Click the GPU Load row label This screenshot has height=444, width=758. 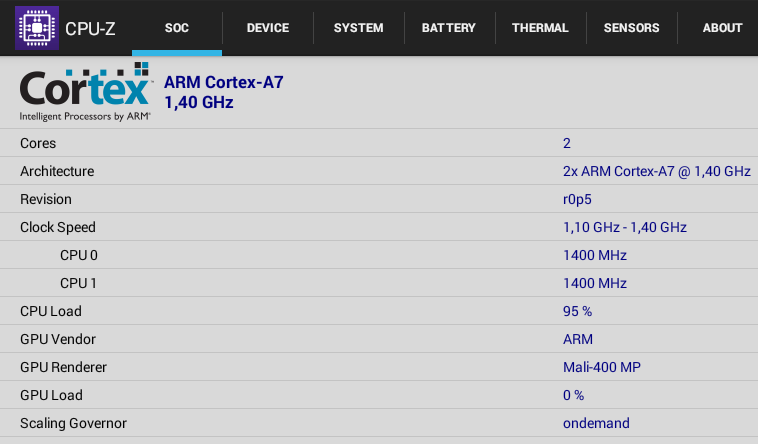(51, 395)
